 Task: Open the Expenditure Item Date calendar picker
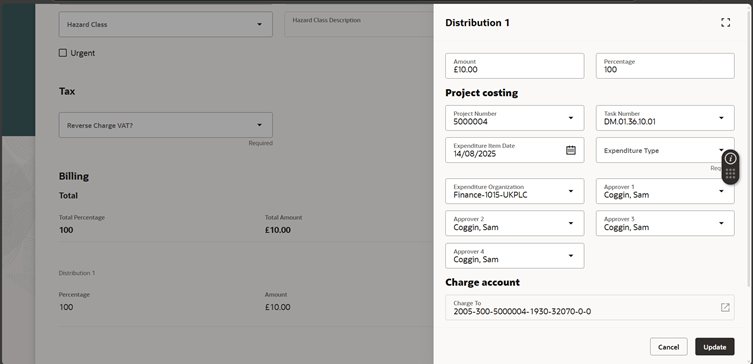(571, 150)
